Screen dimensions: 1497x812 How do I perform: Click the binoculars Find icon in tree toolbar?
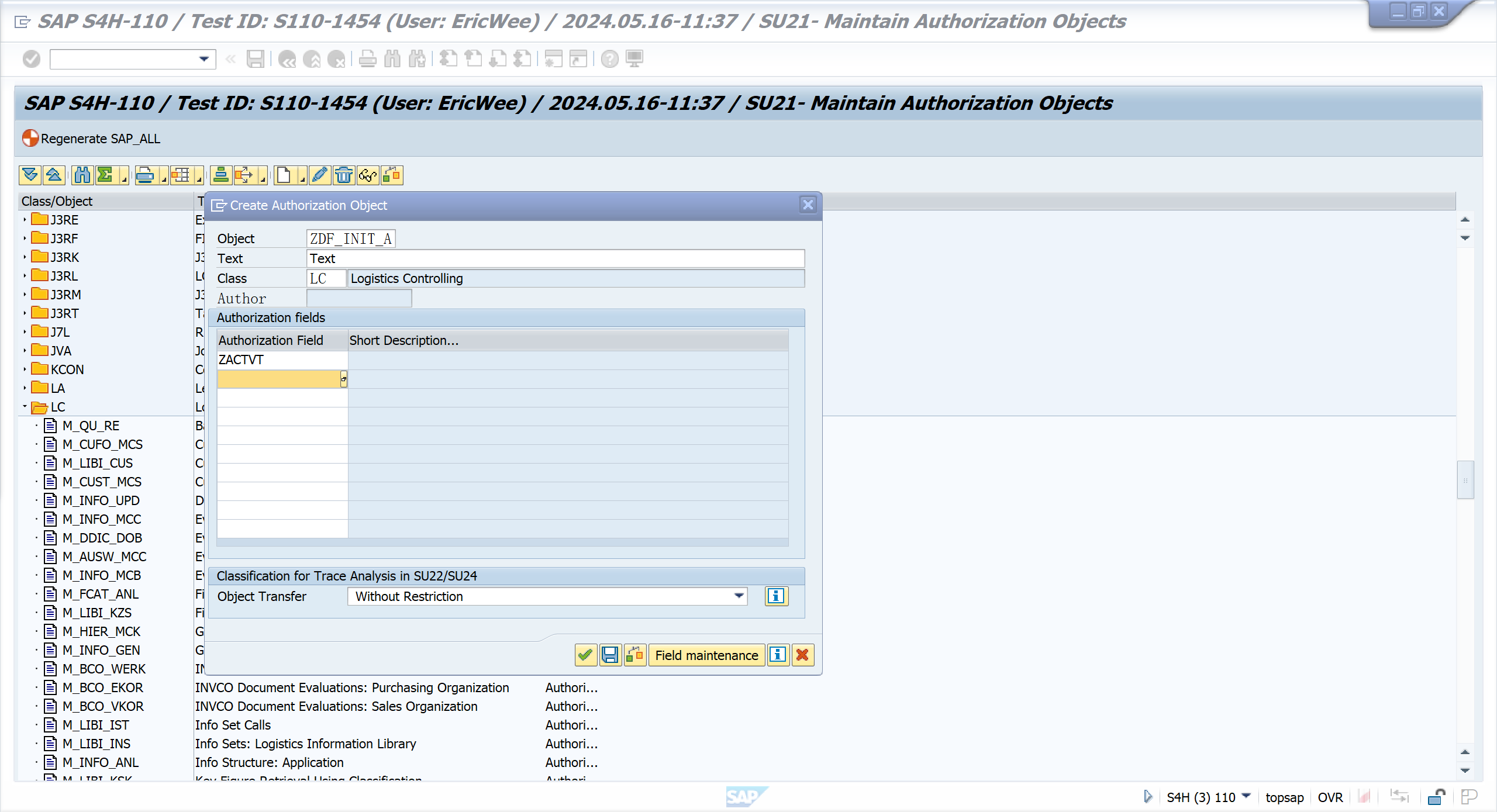tap(82, 175)
